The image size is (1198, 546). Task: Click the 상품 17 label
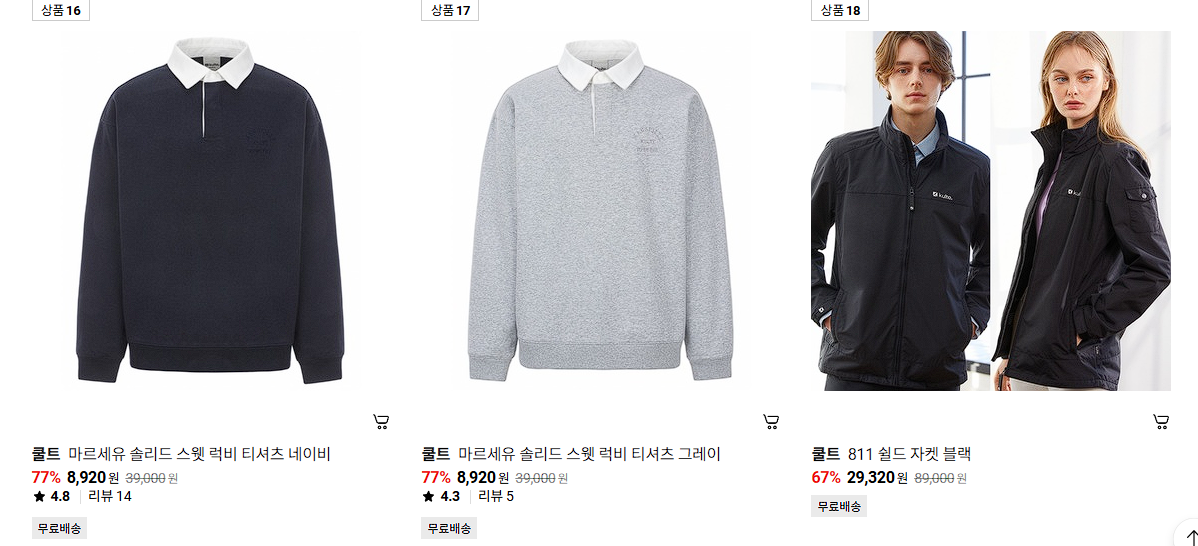point(450,10)
